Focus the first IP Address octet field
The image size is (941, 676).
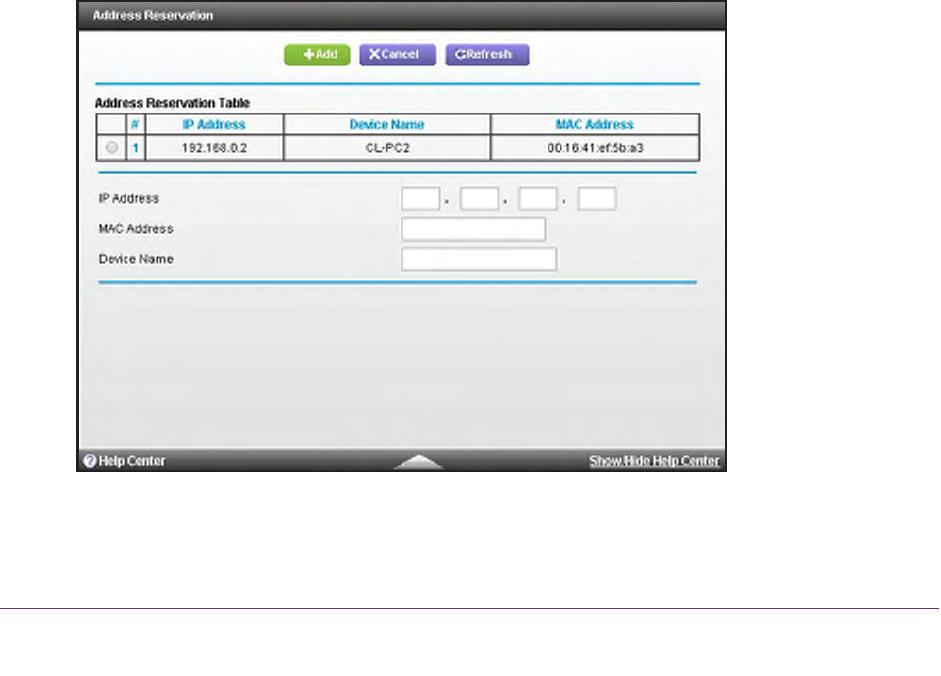pyautogui.click(x=420, y=199)
